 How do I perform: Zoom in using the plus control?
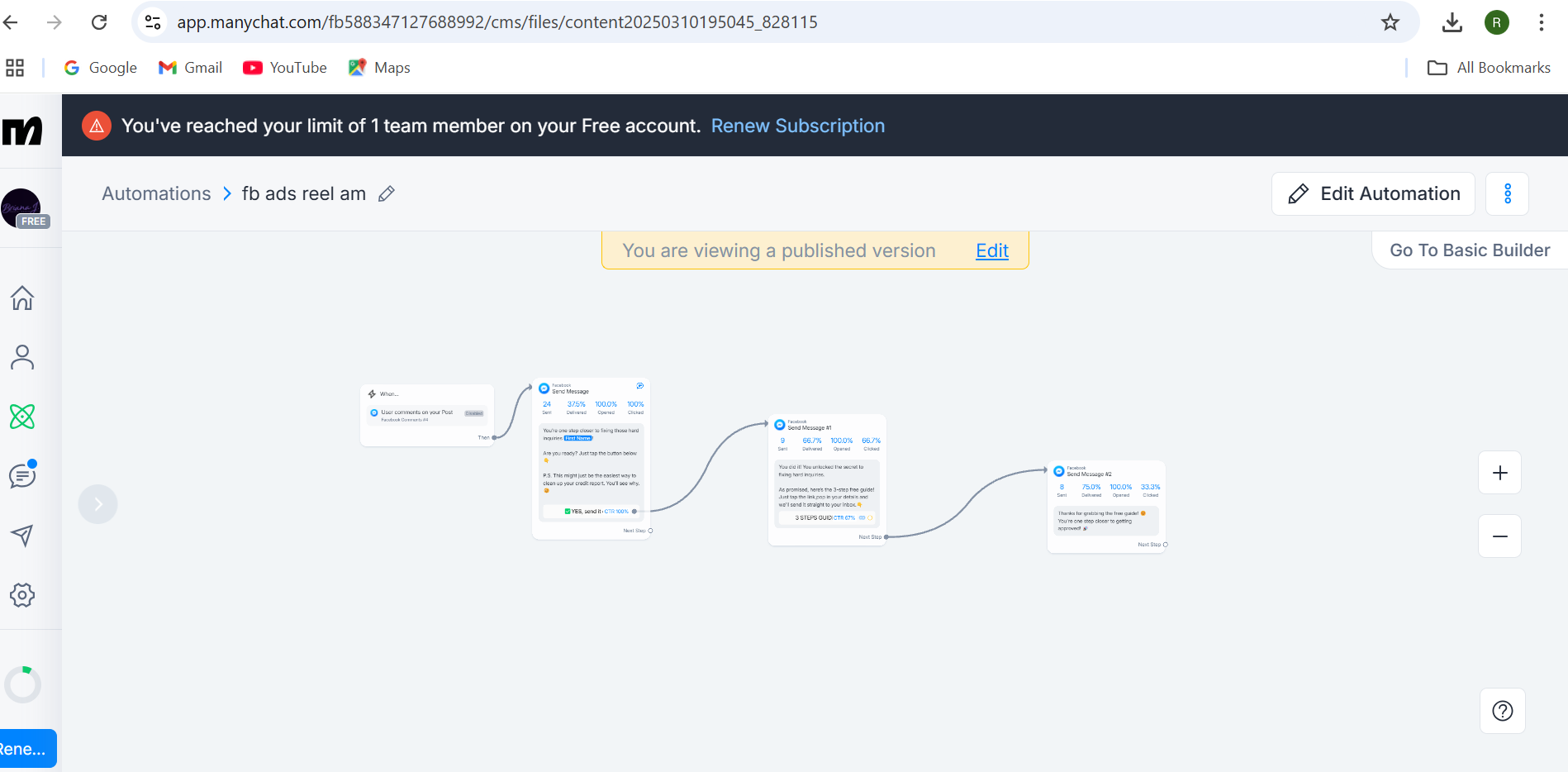coord(1499,472)
